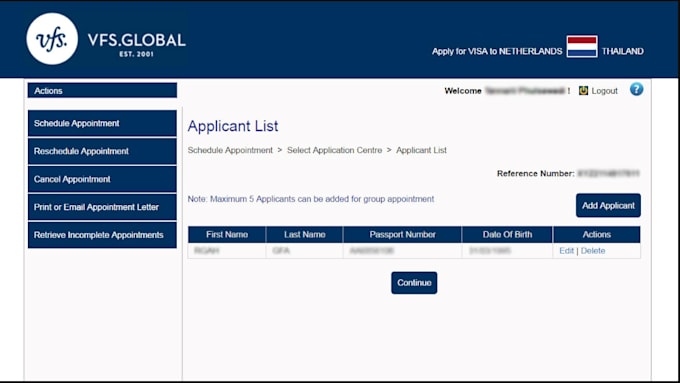The image size is (680, 383).
Task: Go to Select Application Centre breadcrumb
Action: (334, 150)
